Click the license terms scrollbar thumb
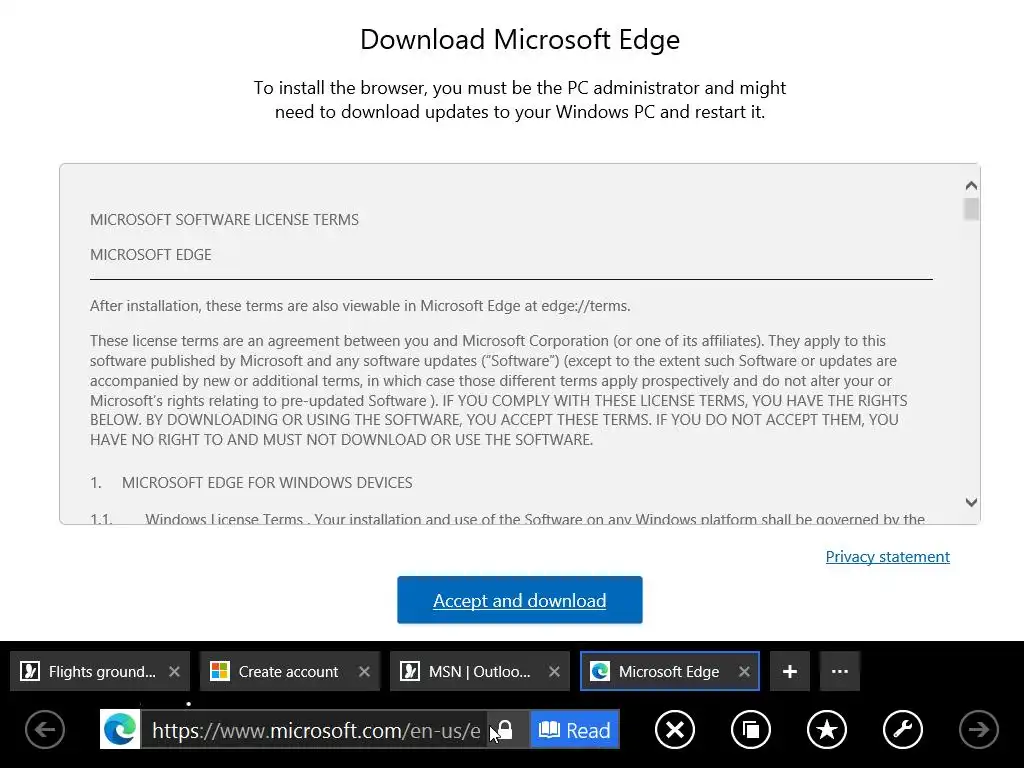The image size is (1024, 768). (x=971, y=210)
